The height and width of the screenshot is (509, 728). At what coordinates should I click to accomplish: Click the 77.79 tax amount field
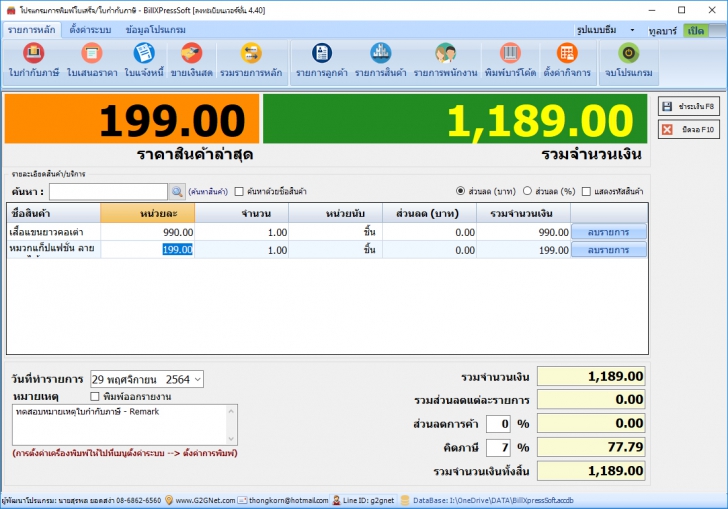tap(591, 447)
